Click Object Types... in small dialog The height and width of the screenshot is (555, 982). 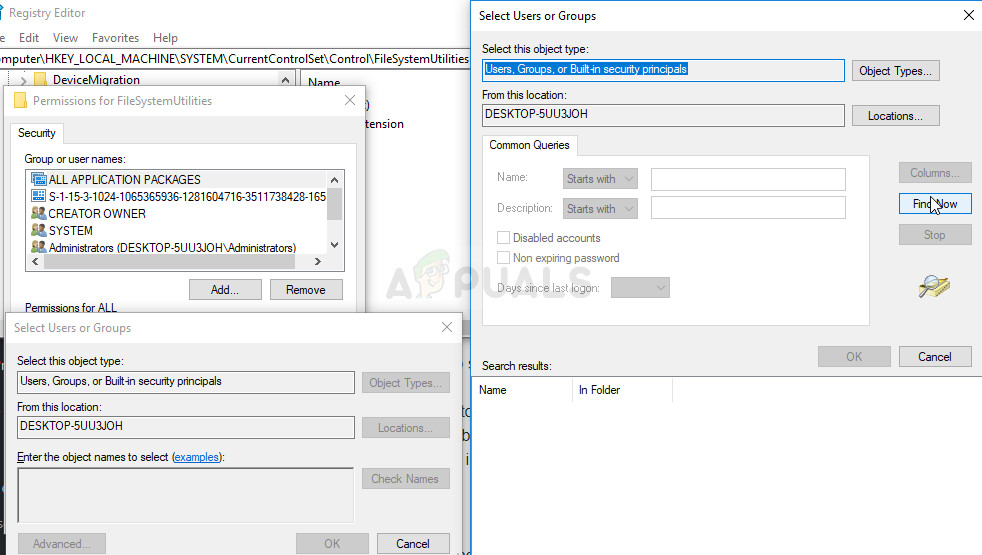(405, 383)
